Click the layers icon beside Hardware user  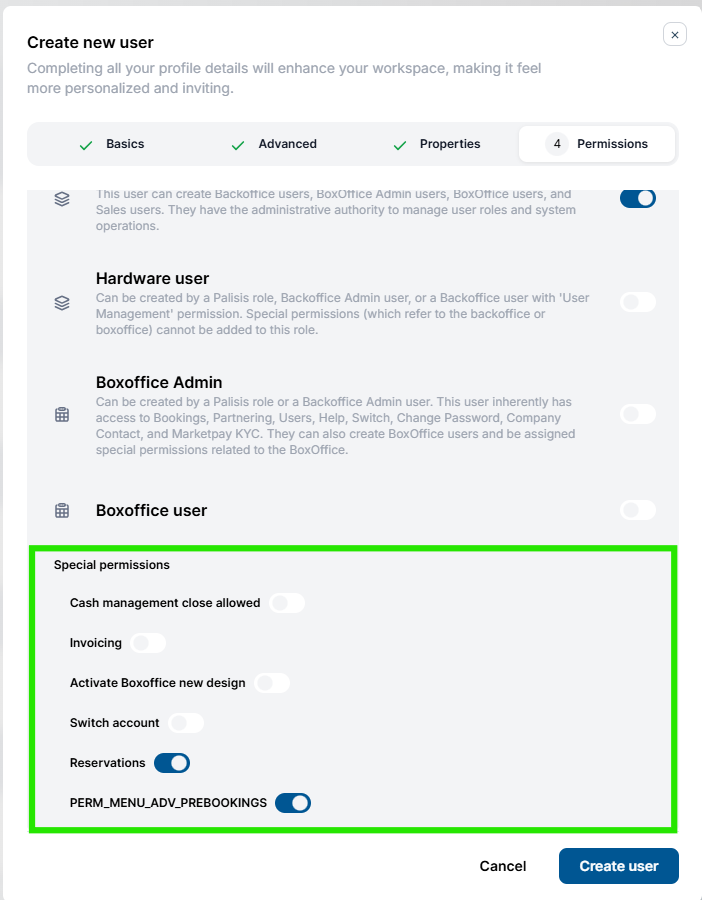click(x=62, y=302)
